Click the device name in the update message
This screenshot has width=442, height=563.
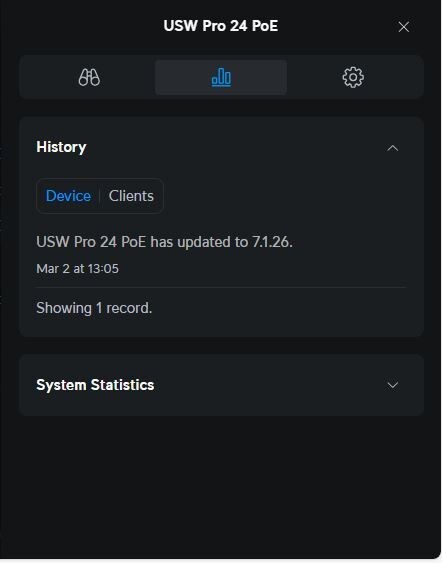[91, 242]
